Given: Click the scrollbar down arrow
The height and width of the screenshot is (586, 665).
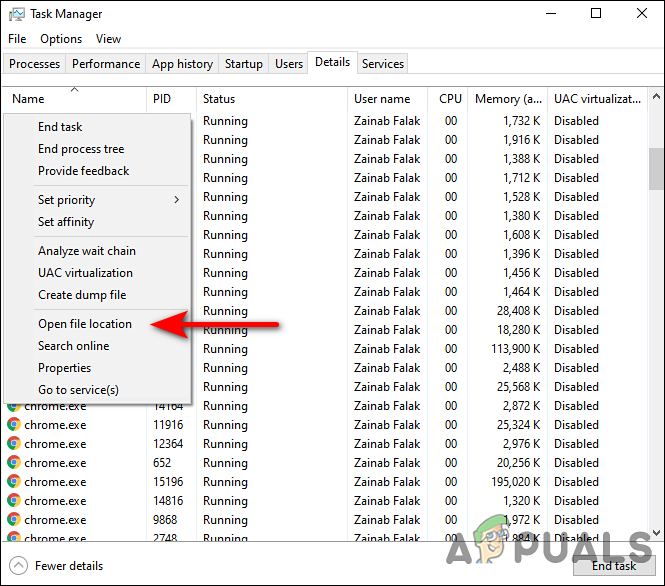Looking at the screenshot, I should point(656,533).
